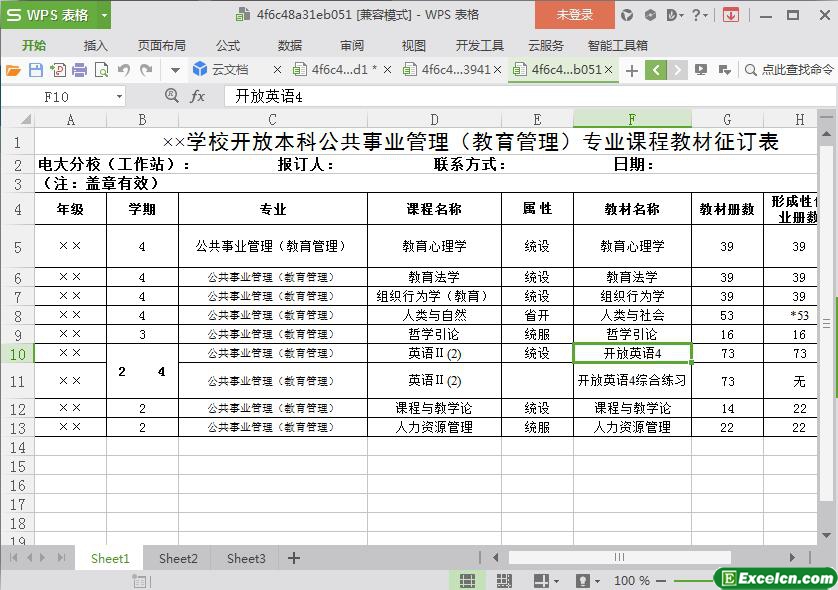838x590 pixels.
Task: Add a new sheet with plus button
Action: (293, 558)
